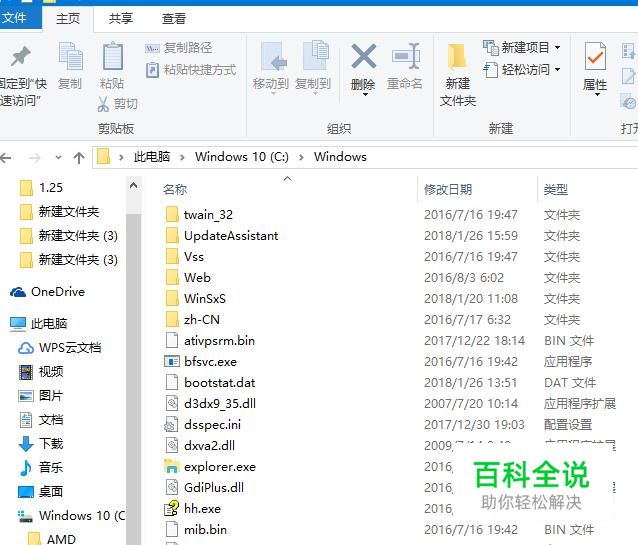This screenshot has height=545, width=638.
Task: Open Documents (文档) in navigation pane
Action: pyautogui.click(x=41, y=420)
